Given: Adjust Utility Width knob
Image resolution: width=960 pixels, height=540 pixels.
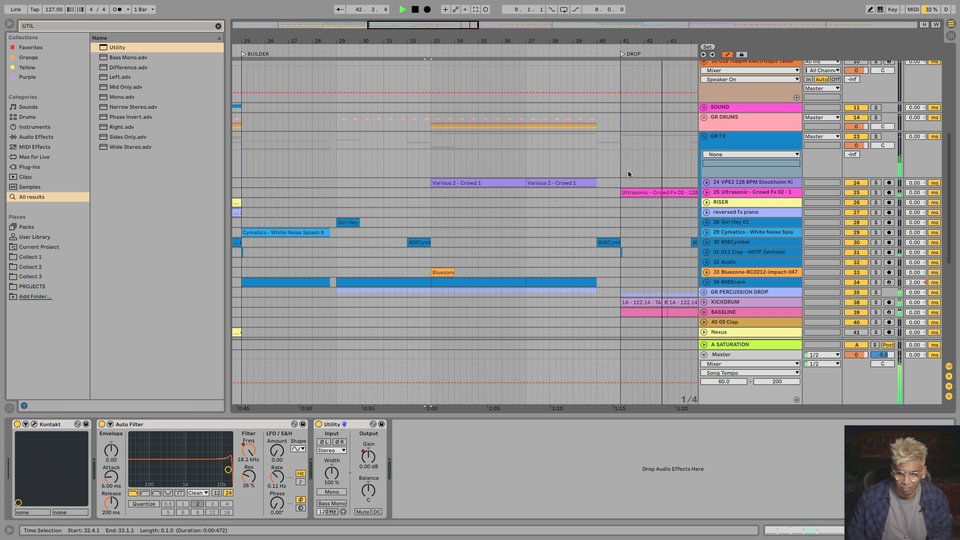Looking at the screenshot, I should pos(331,472).
